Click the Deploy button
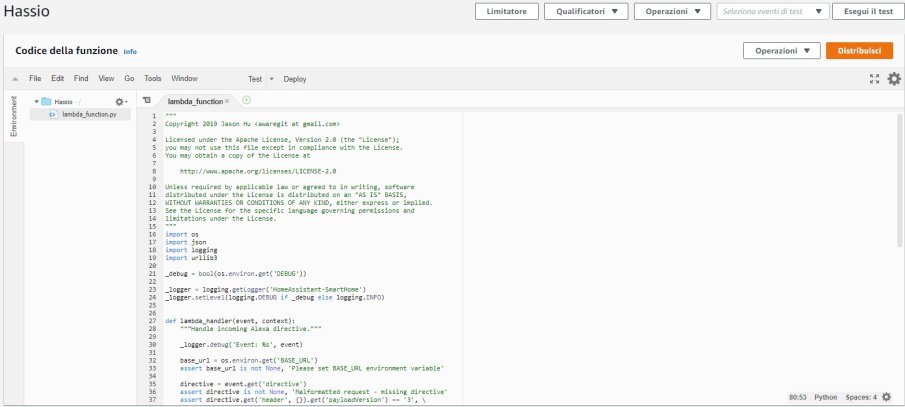905x407 pixels. (x=295, y=79)
